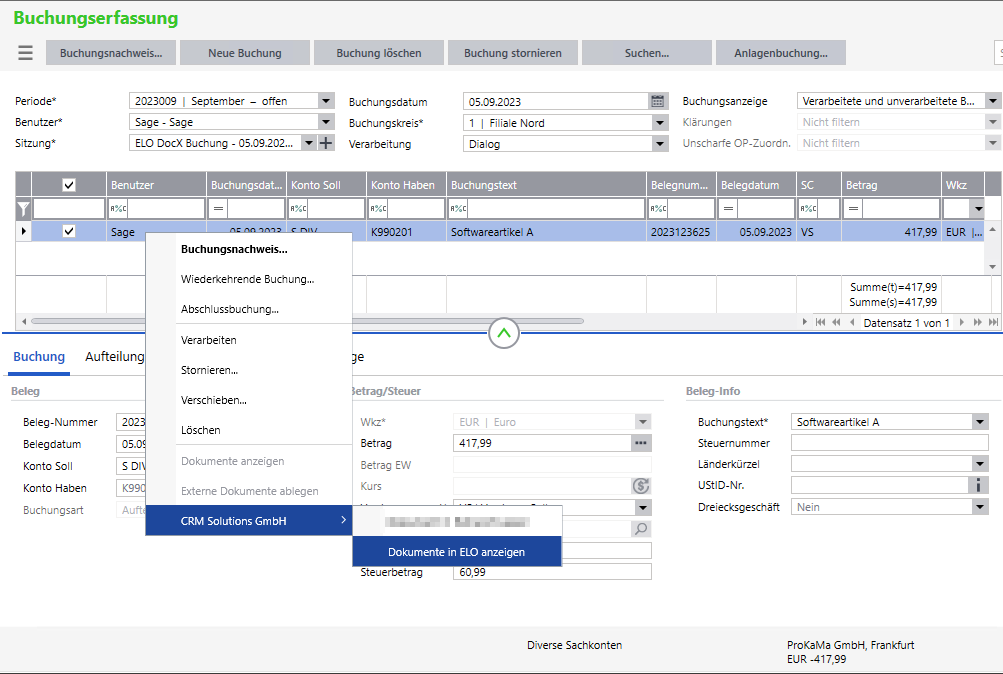
Task: Expand the Periode dropdown
Action: coord(326,100)
